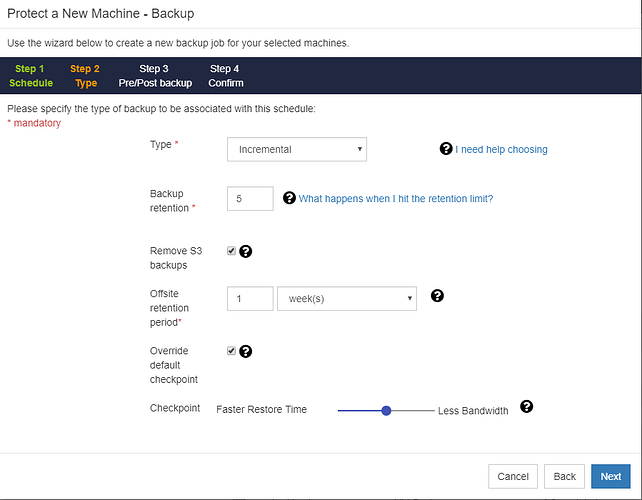Click help icon at end of Checkpoint slider

point(528,407)
